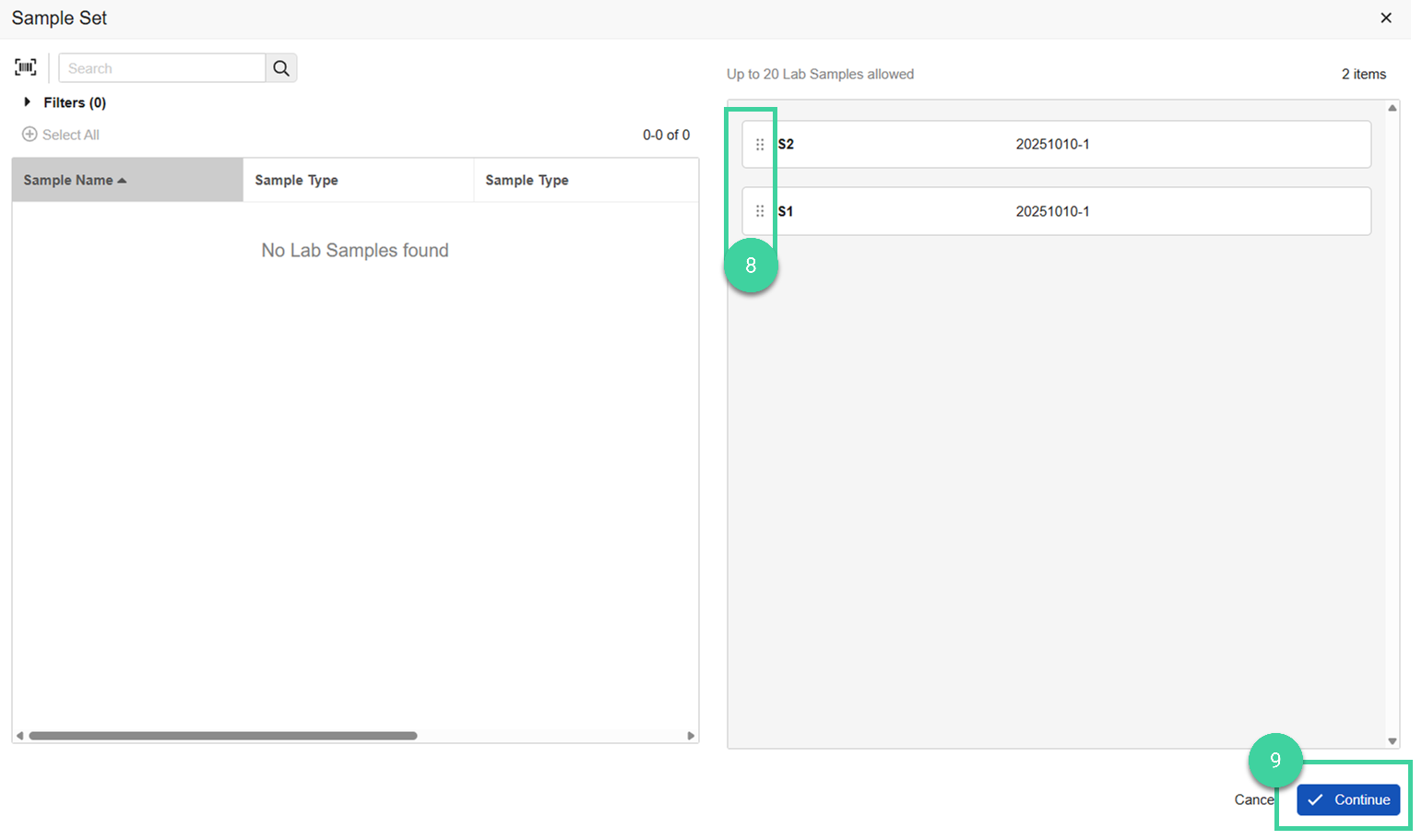Click the plus icon beside Select All
This screenshot has width=1422, height=840.
click(29, 135)
